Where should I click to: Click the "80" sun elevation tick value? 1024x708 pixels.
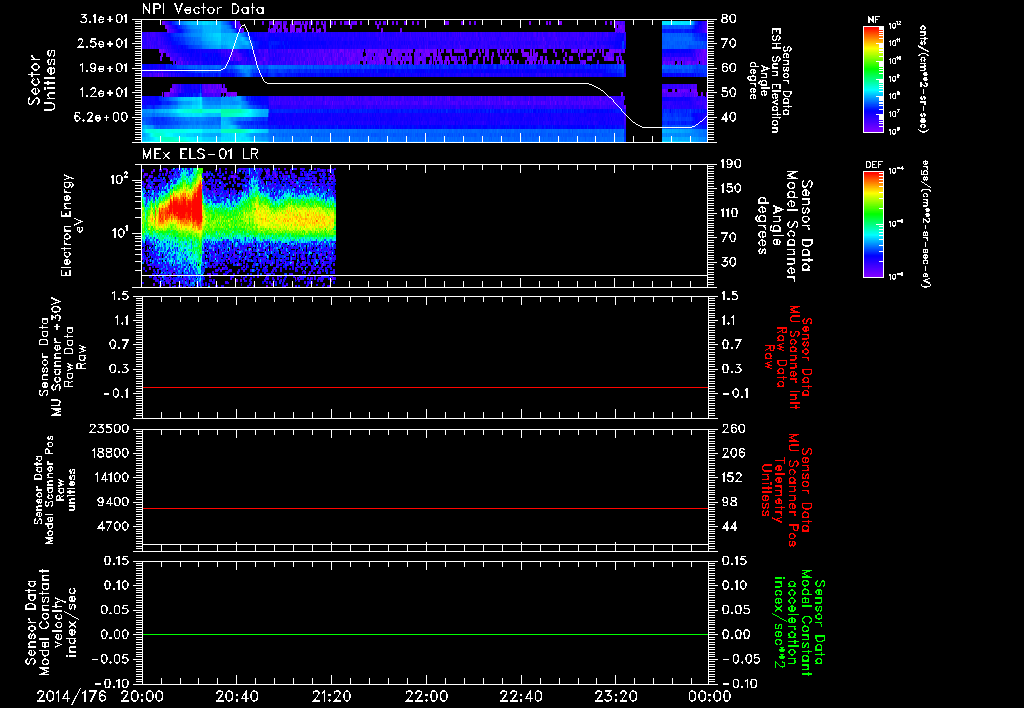pos(728,19)
